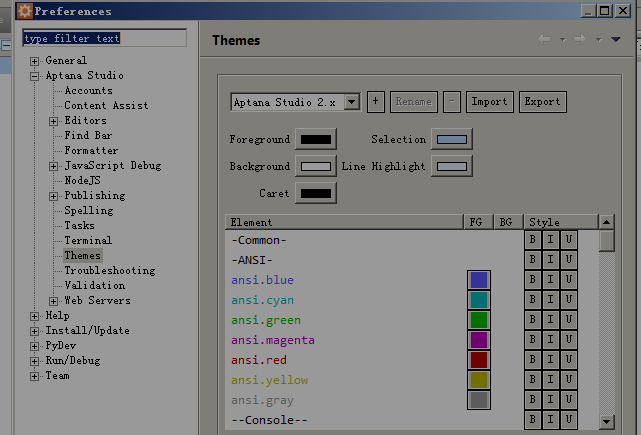Open the Aptana Studio 2.x theme dropdown
641x435 pixels.
295,102
